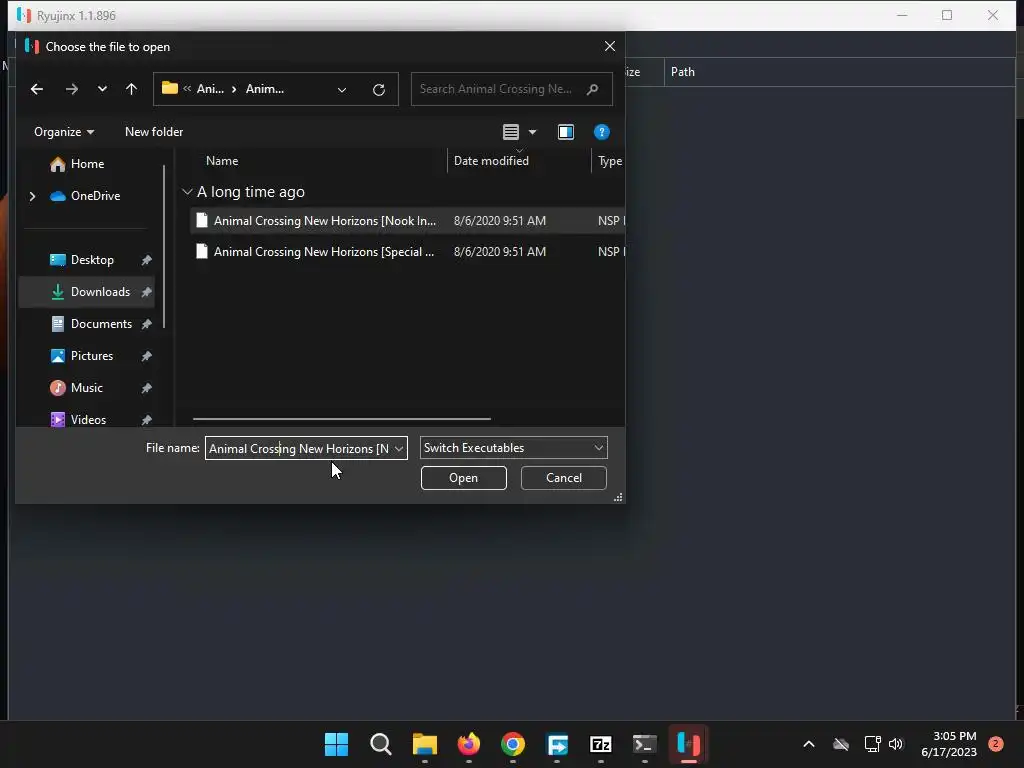
Task: Launch Firefox from taskbar
Action: click(x=469, y=744)
